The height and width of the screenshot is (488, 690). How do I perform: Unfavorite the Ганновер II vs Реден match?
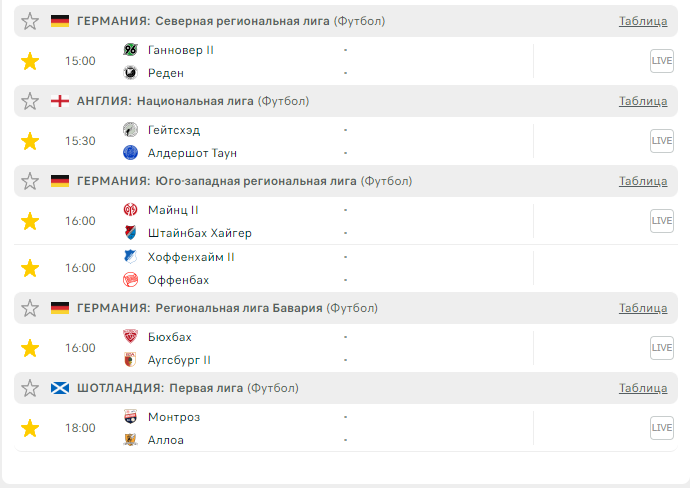30,61
